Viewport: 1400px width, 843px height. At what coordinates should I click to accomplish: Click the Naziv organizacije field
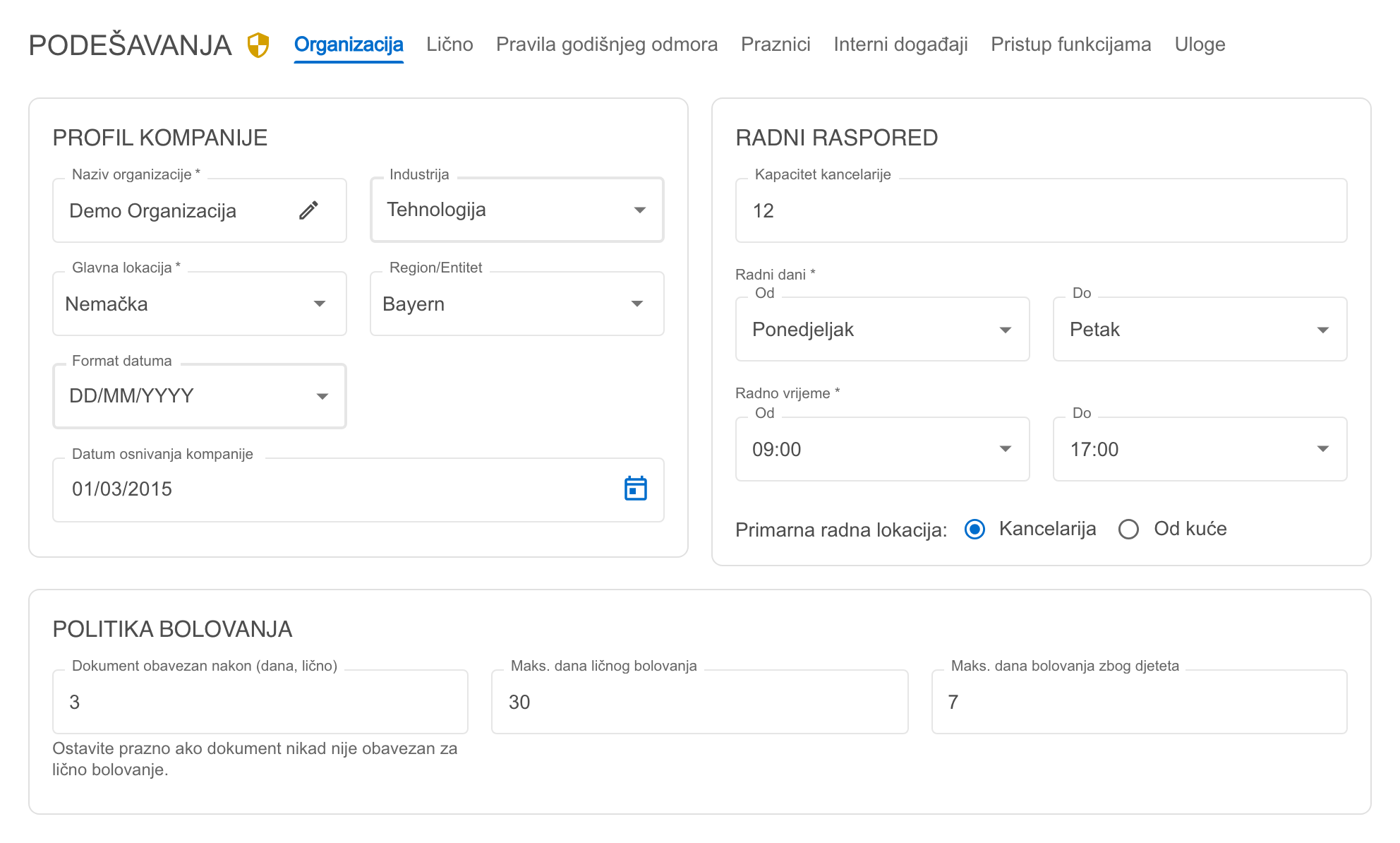[200, 210]
